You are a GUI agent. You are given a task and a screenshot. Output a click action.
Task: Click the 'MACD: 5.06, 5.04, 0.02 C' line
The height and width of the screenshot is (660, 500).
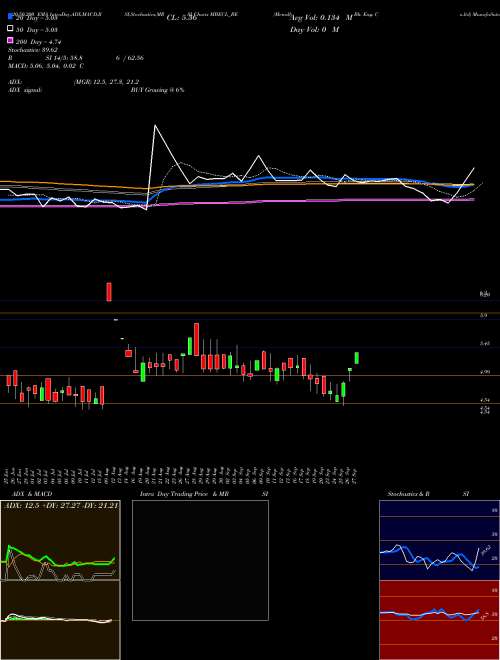[x=45, y=66]
